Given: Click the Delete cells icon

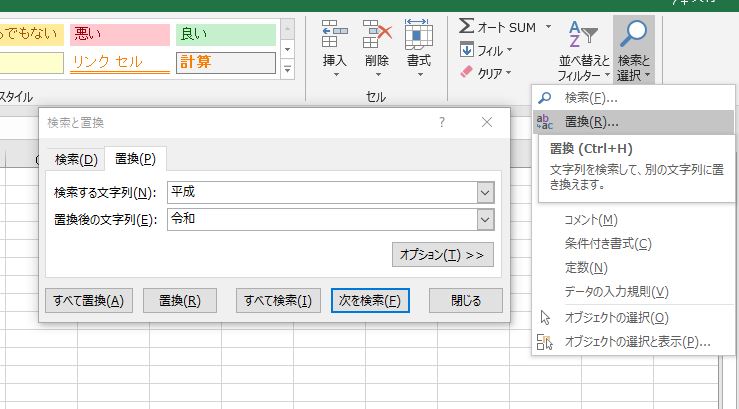Looking at the screenshot, I should coord(377,33).
